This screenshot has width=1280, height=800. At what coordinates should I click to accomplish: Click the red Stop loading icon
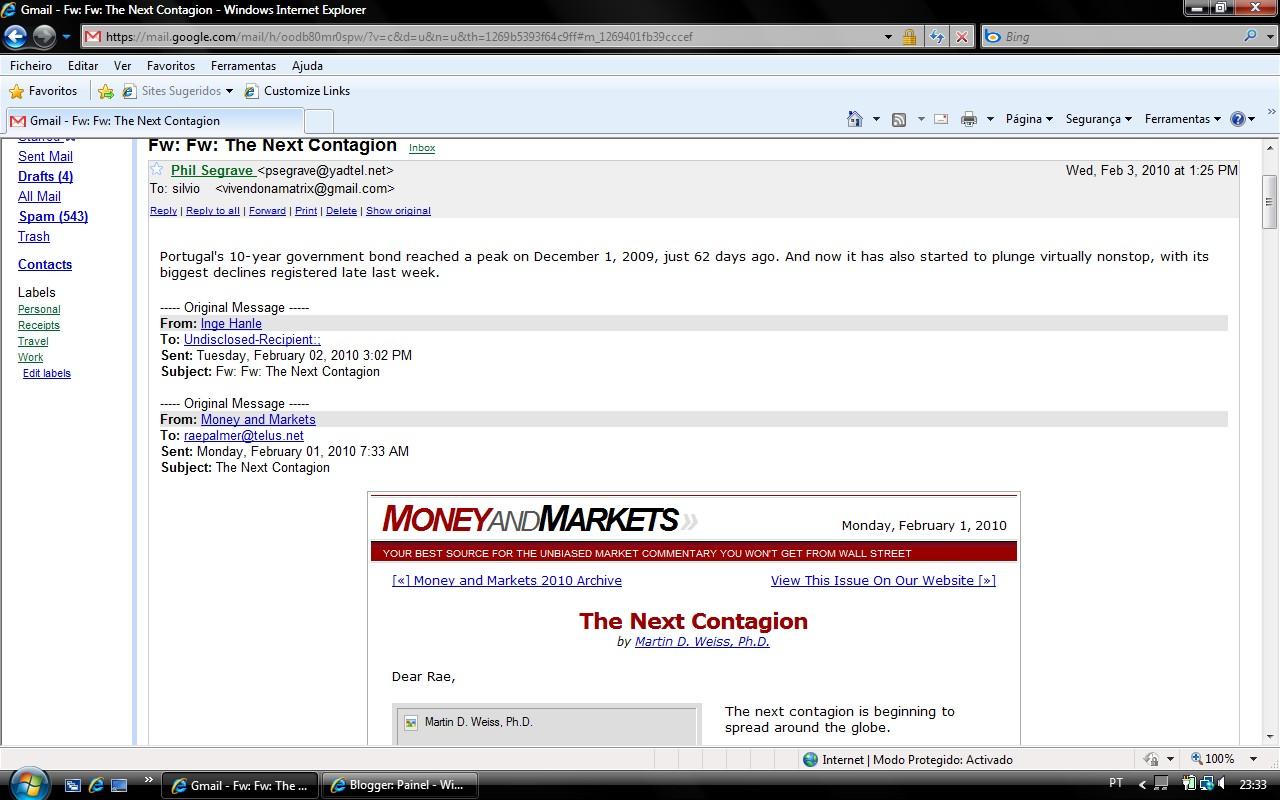pos(961,37)
